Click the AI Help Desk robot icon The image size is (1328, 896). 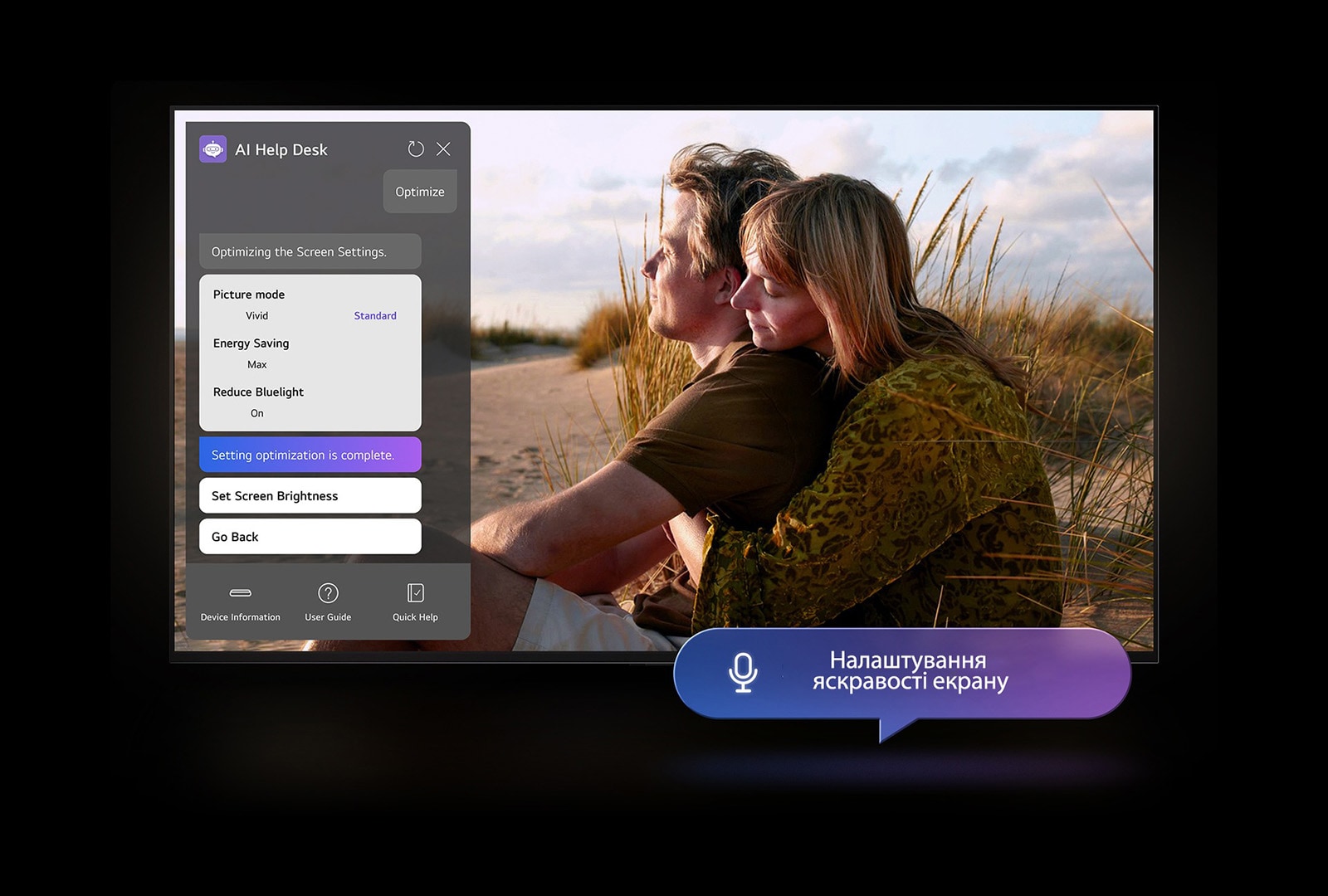[213, 149]
